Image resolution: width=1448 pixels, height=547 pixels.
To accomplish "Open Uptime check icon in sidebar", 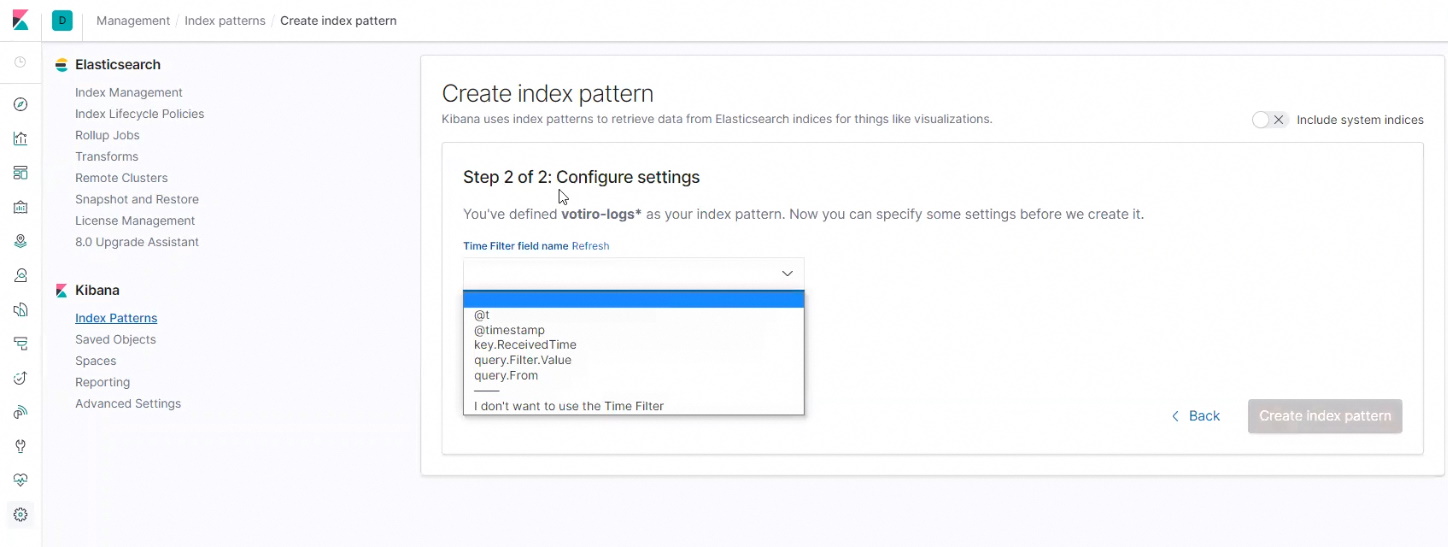I will 20,378.
